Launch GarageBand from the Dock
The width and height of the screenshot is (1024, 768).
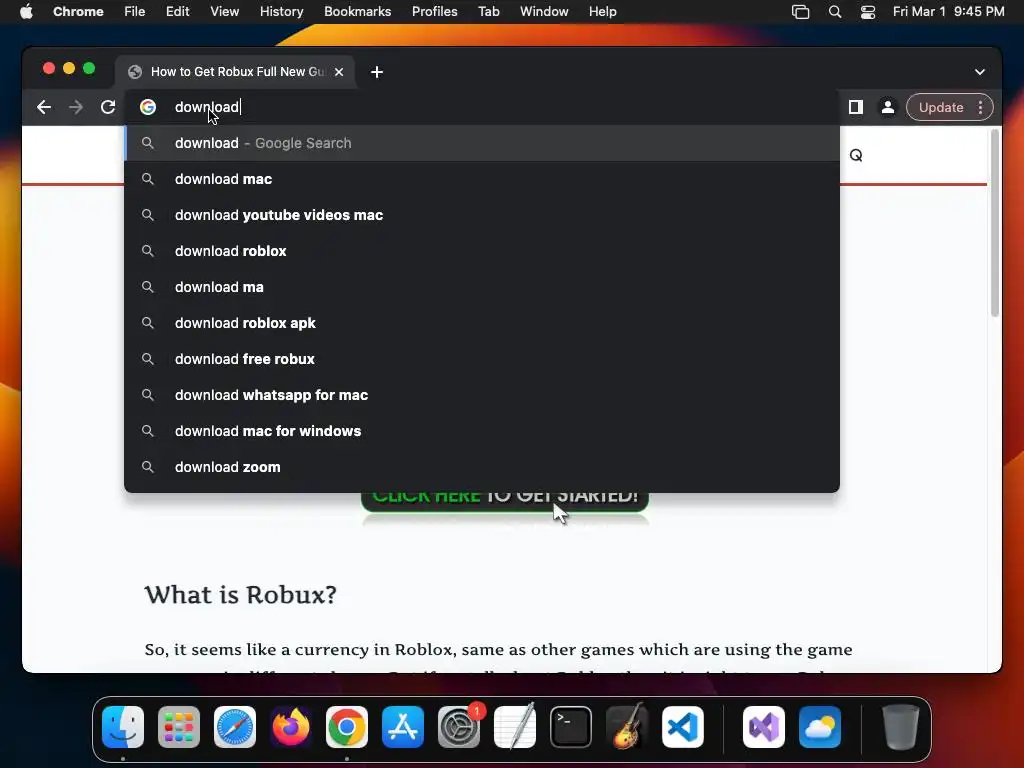(x=627, y=727)
